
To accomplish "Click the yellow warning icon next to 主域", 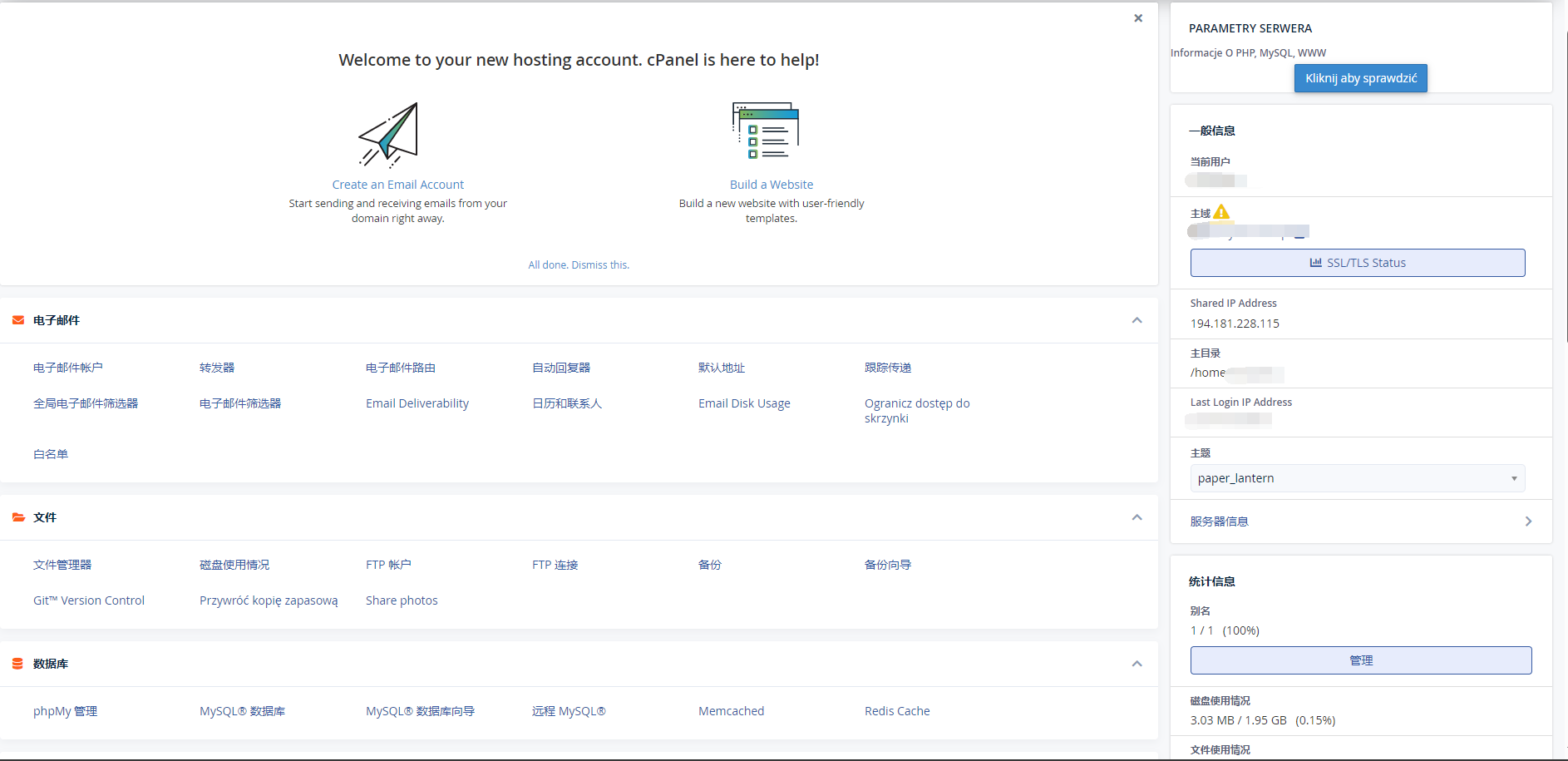I will [x=1221, y=212].
